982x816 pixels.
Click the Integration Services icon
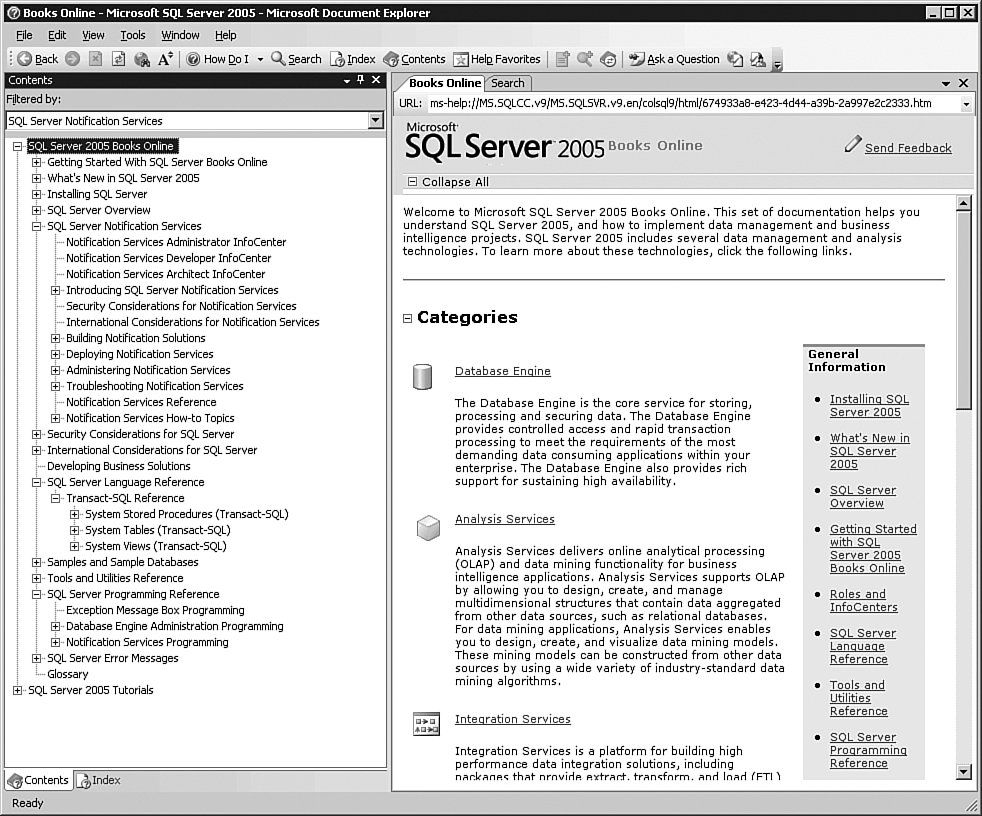[426, 725]
